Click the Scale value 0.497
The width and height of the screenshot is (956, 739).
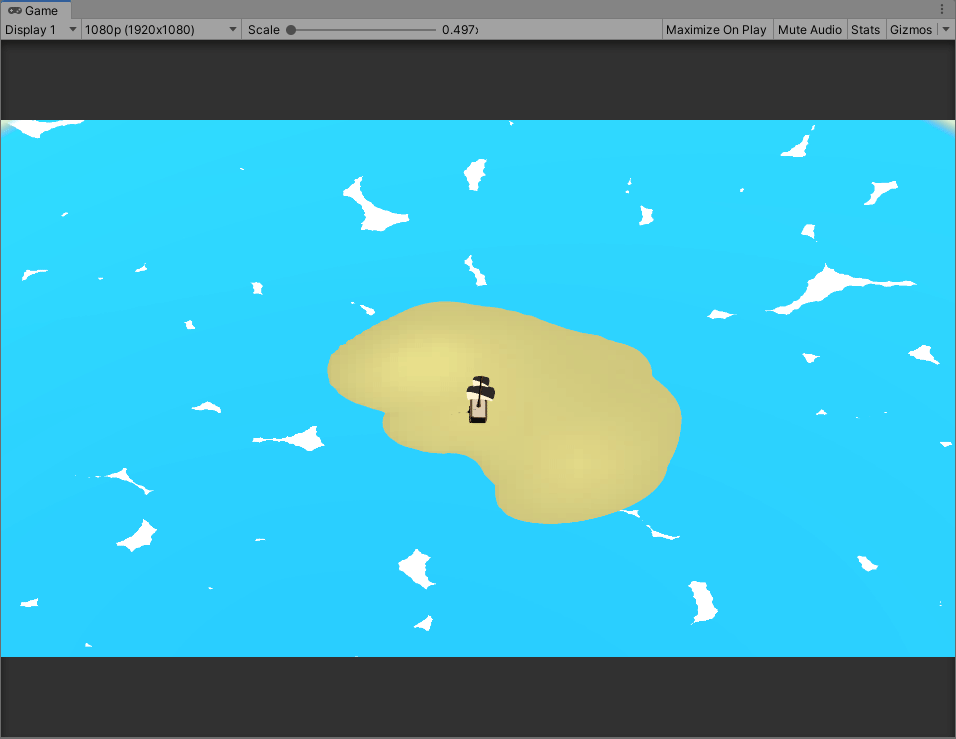(459, 30)
